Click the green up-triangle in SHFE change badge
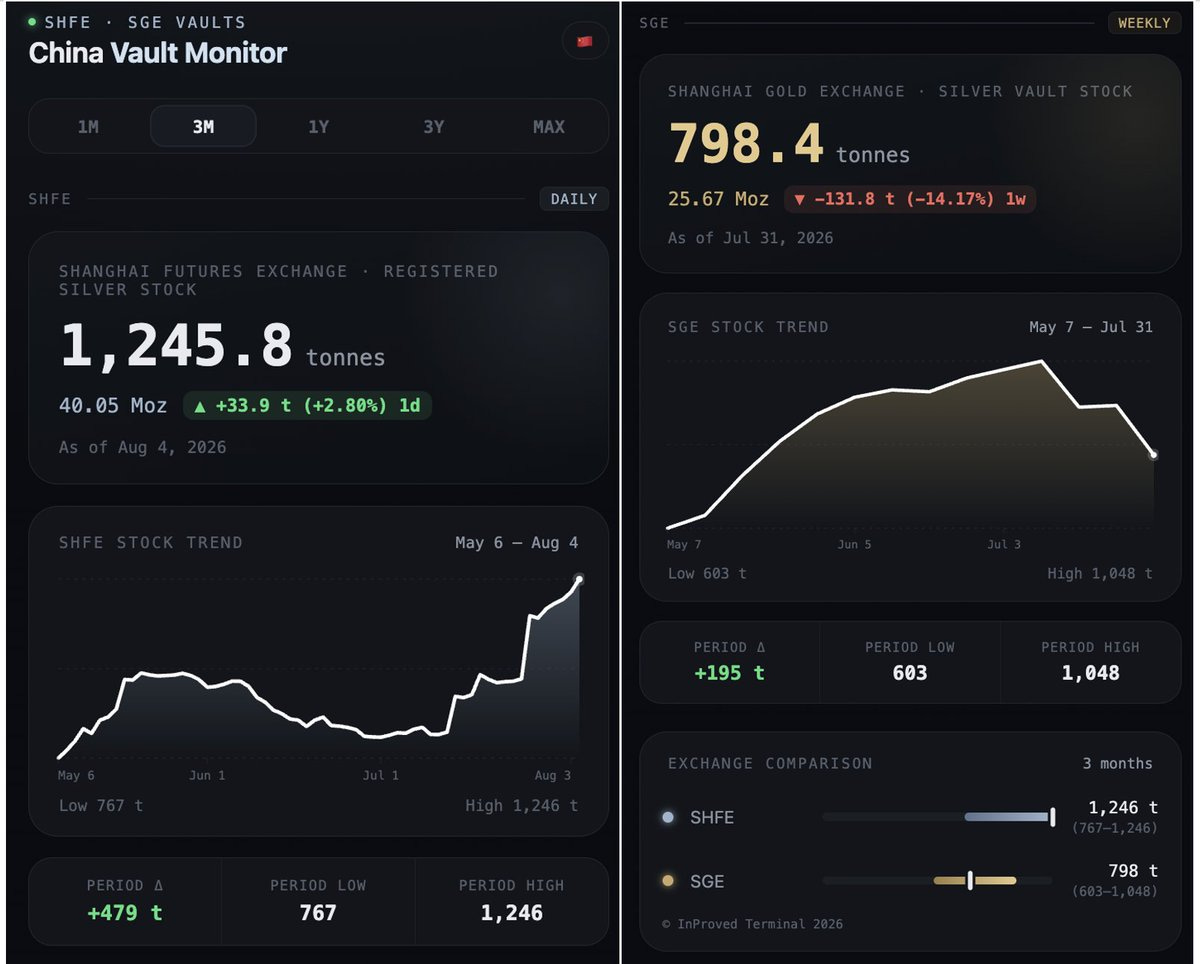 tap(200, 405)
